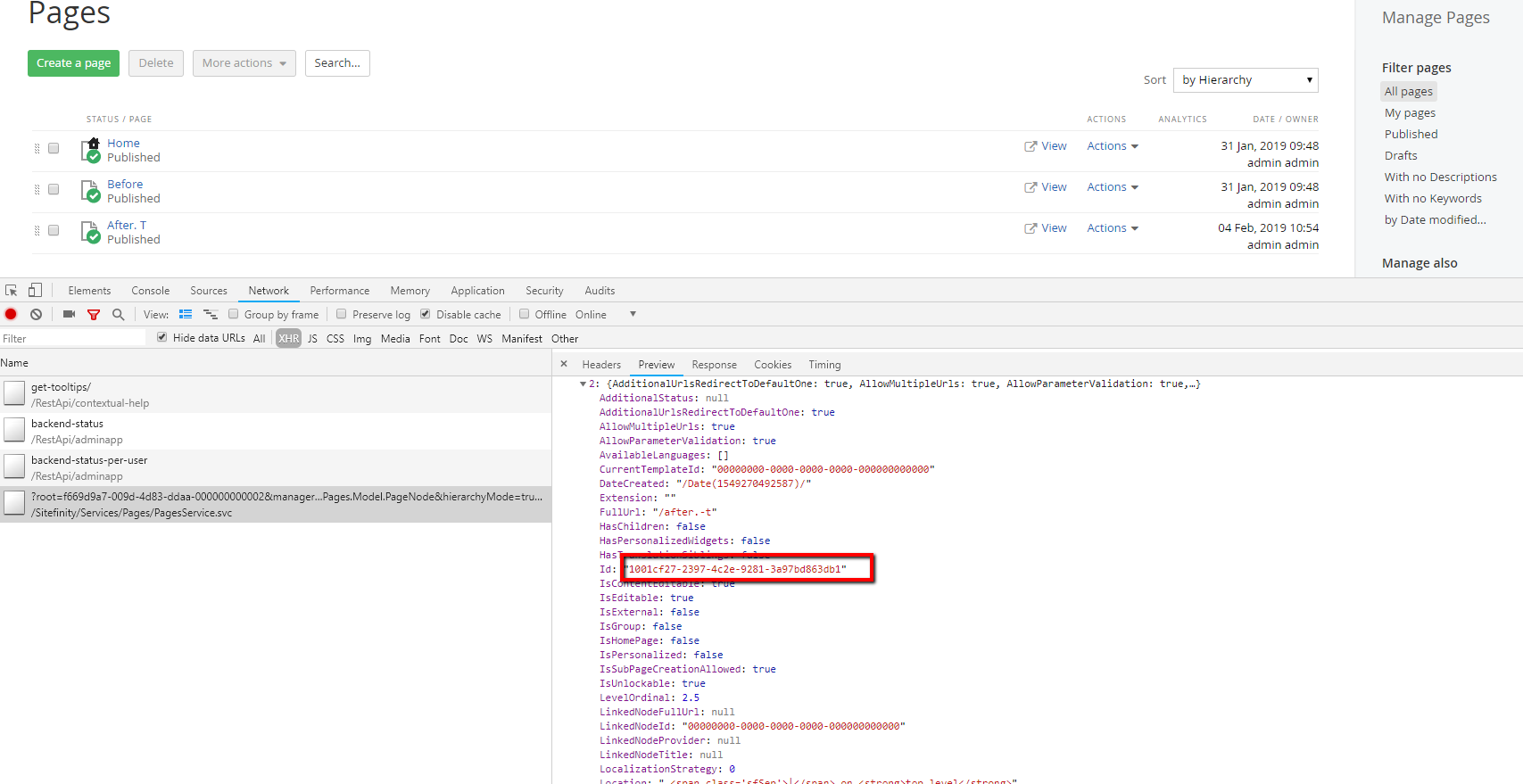
Task: Click the Before page status icon
Action: (90, 191)
